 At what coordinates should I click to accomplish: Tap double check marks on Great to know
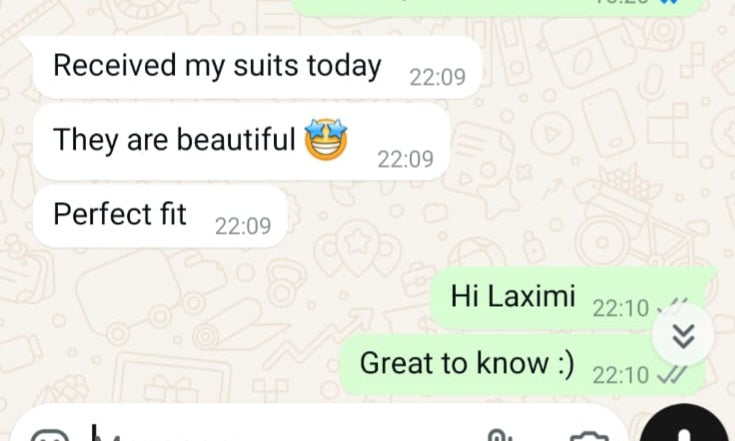(671, 375)
